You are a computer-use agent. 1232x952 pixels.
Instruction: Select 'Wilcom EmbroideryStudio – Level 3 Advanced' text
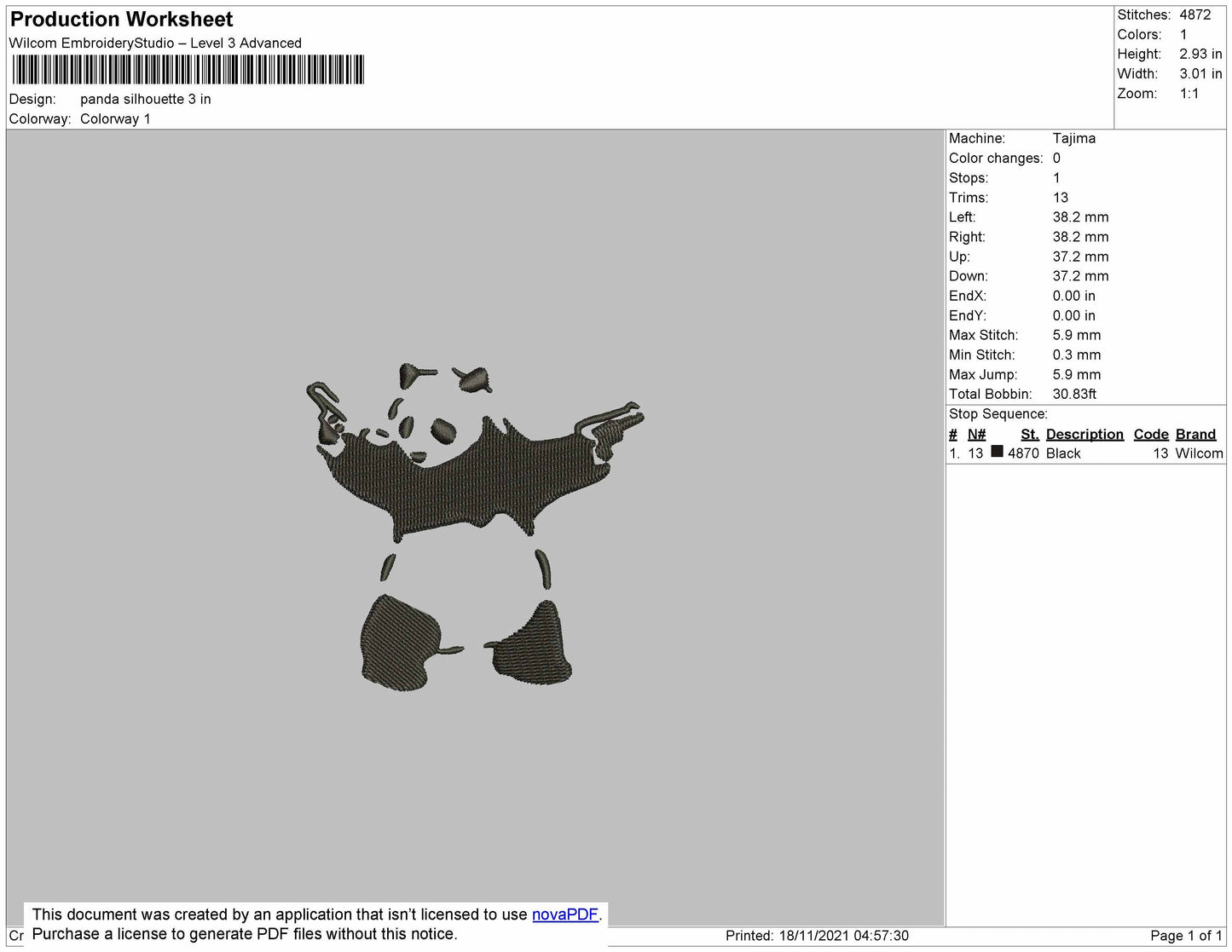(155, 43)
